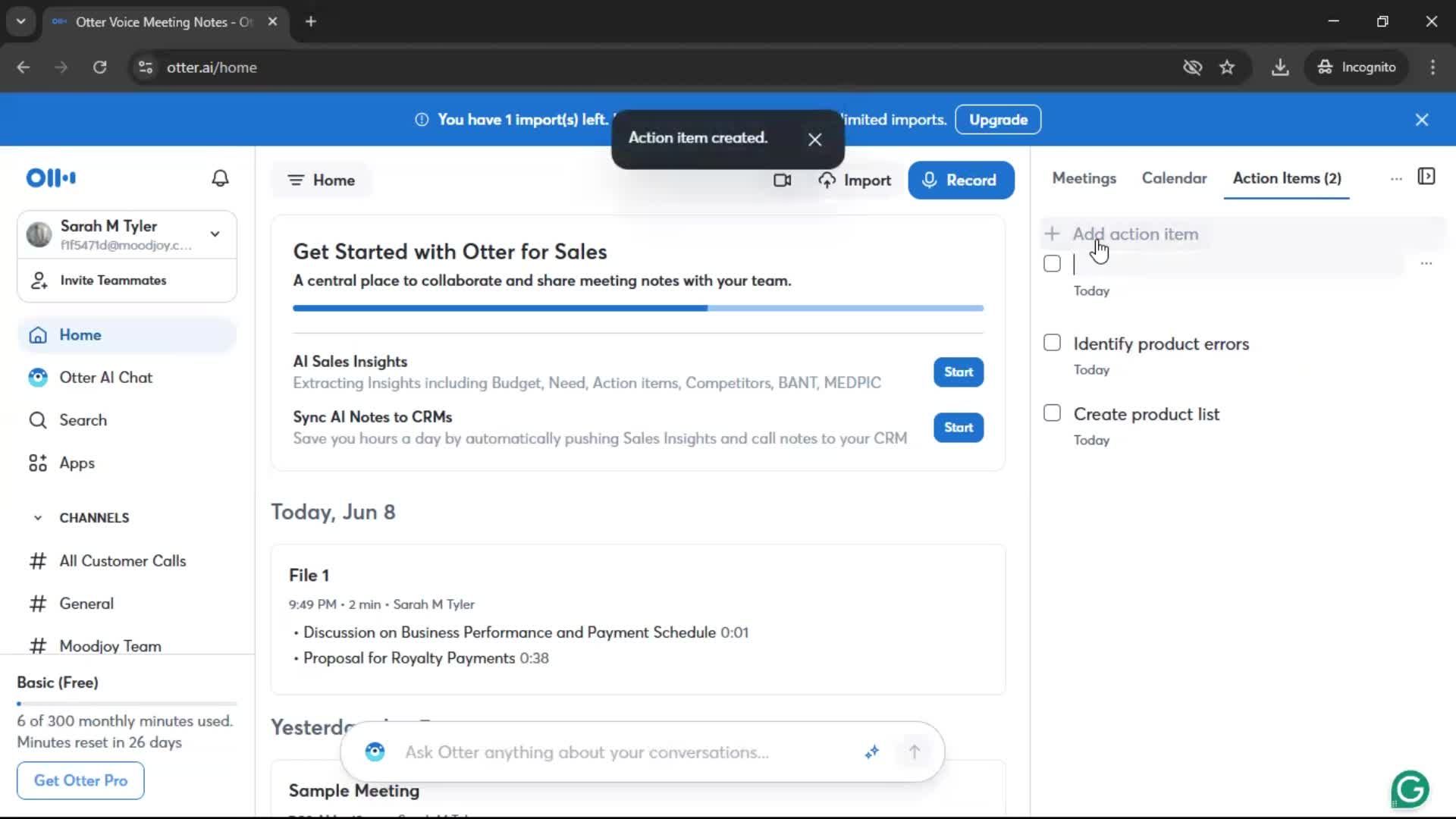Collapse the CHANNELS section
Screen dimensions: 1456x819
click(38, 518)
